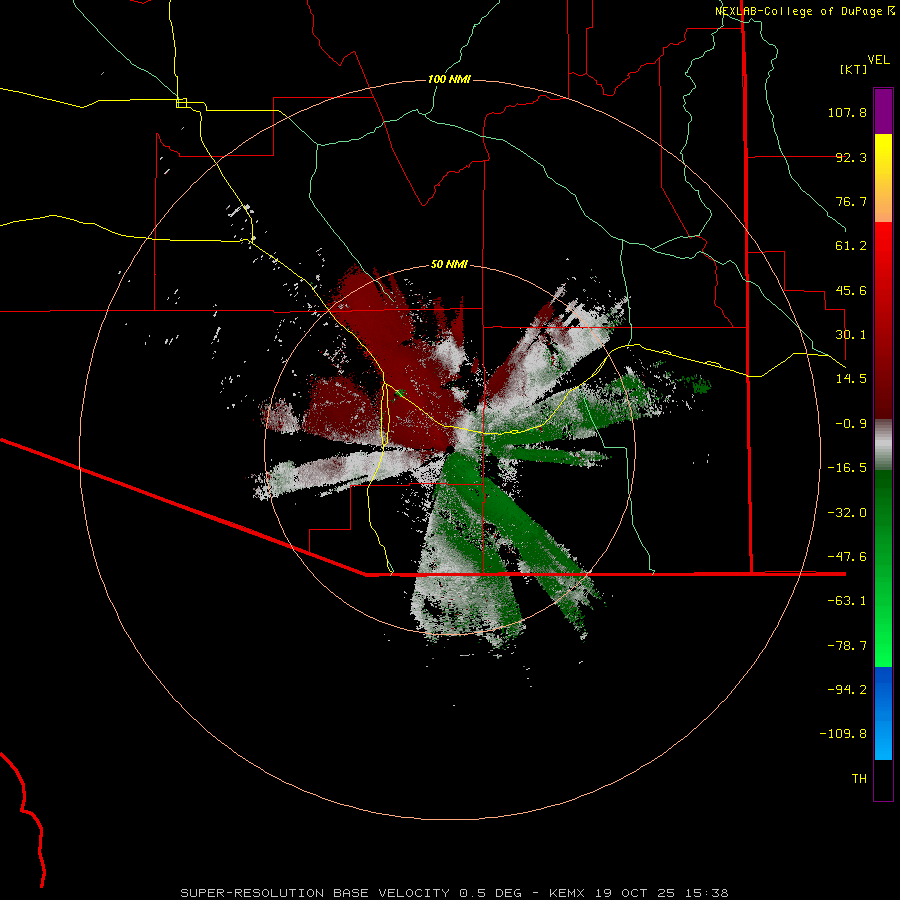
Task: Click the 76.7 legend value
Action: pyautogui.click(x=851, y=201)
